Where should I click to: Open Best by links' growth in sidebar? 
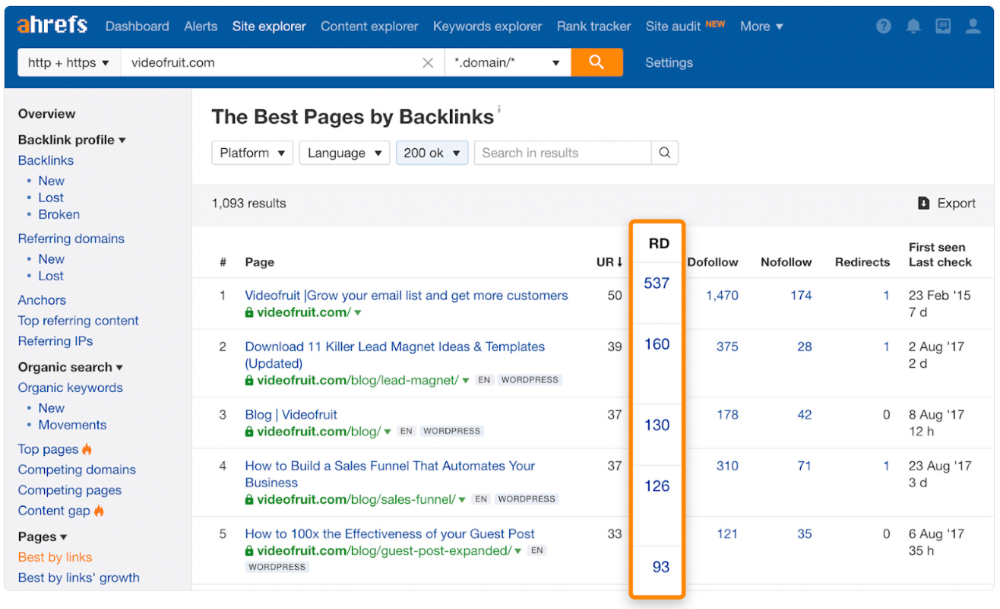coord(78,577)
